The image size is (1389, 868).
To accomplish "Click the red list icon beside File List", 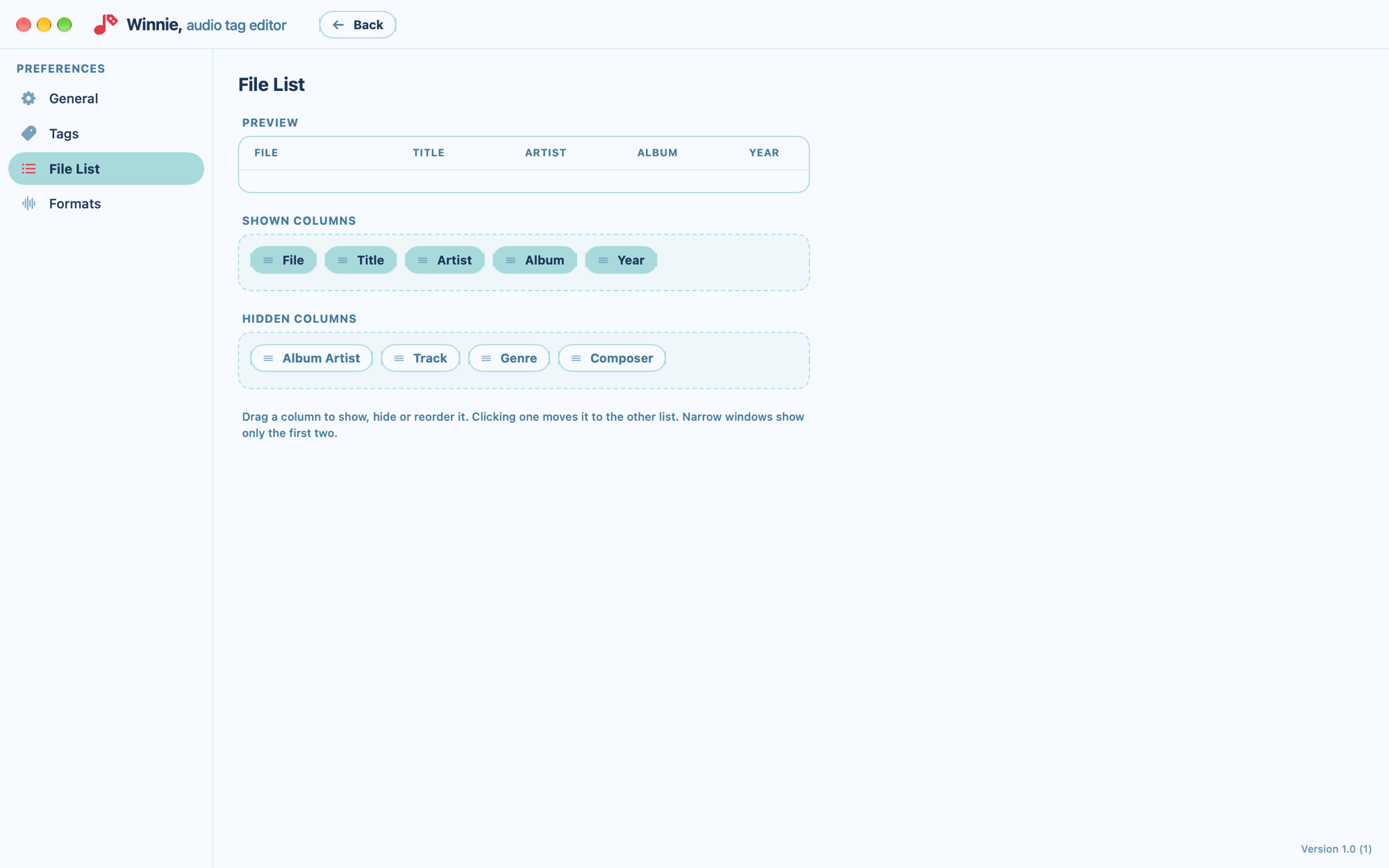I will pyautogui.click(x=28, y=169).
